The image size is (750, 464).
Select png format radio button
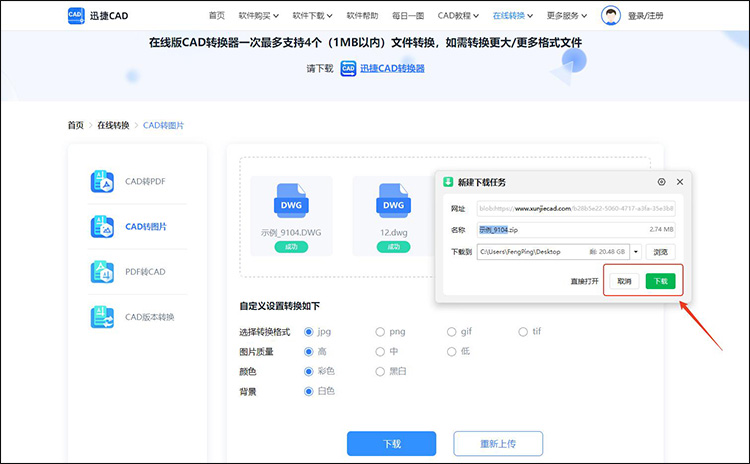click(380, 331)
